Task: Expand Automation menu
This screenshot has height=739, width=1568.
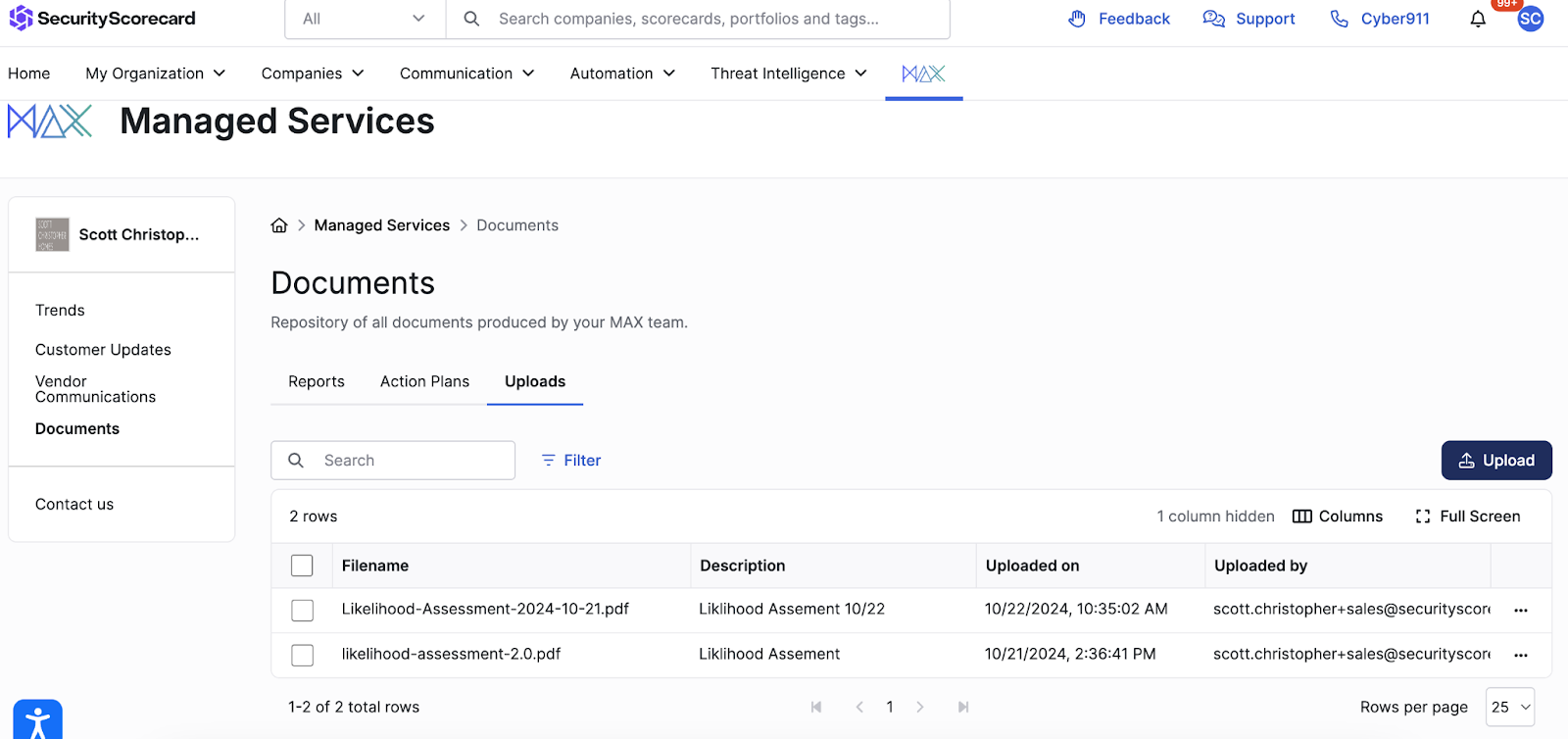Action: click(622, 74)
